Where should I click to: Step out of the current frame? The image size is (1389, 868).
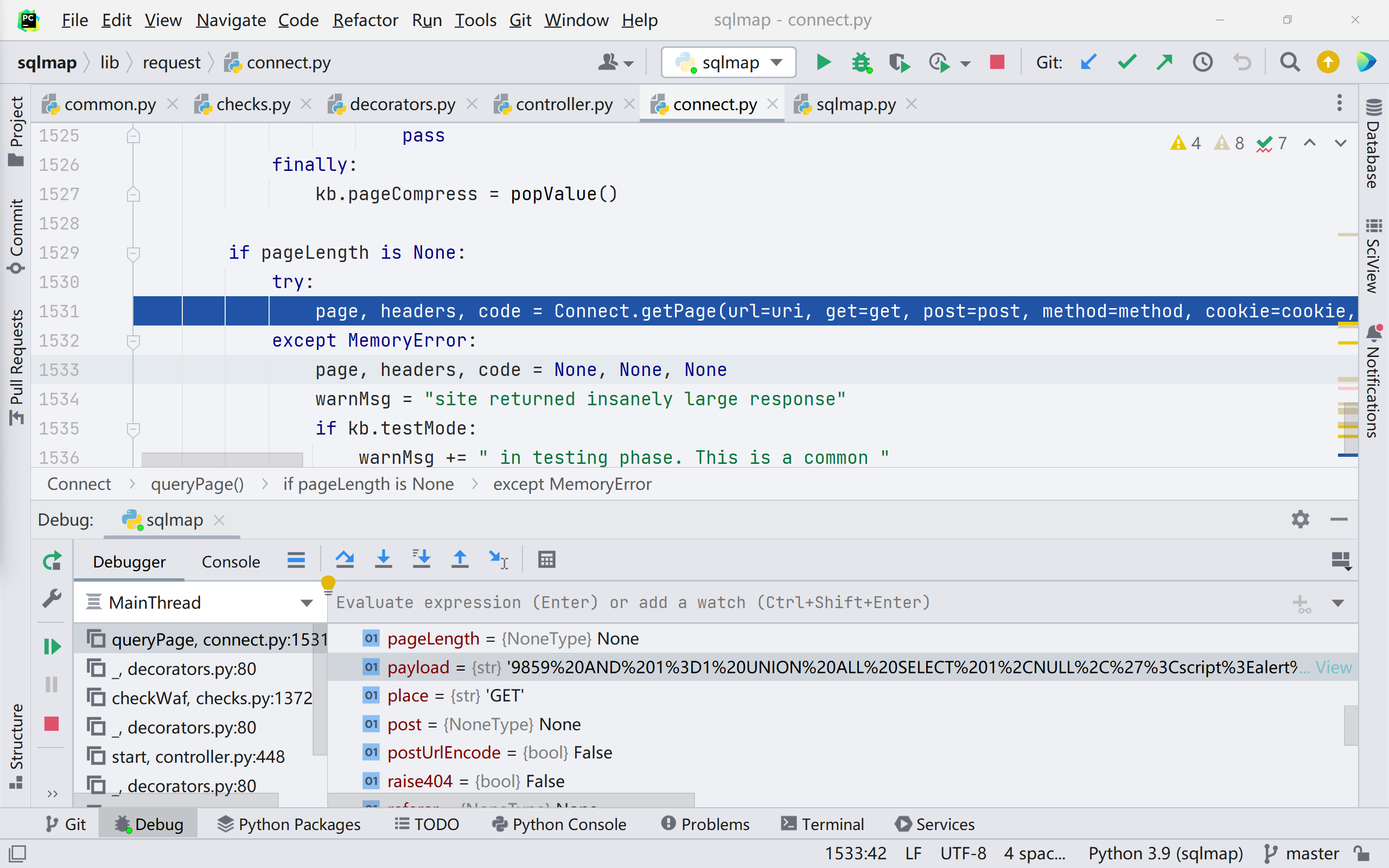pos(460,559)
